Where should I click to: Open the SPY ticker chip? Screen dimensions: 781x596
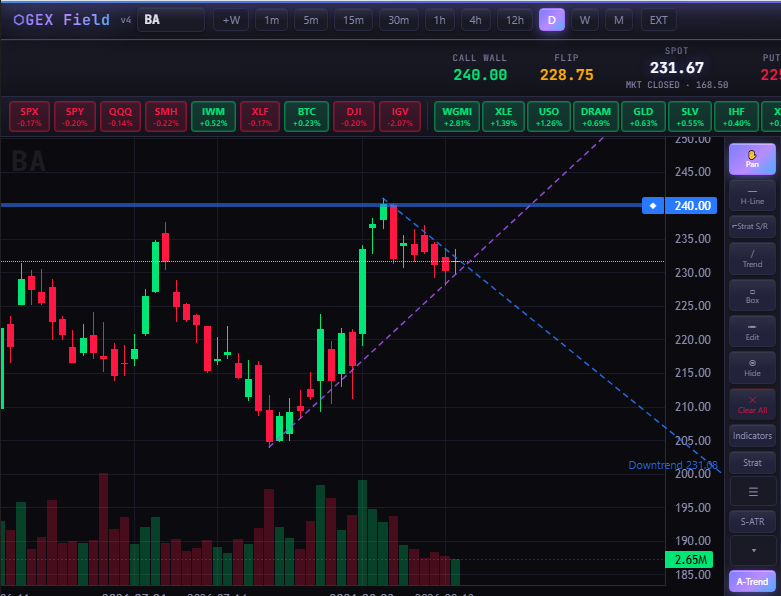(75, 117)
